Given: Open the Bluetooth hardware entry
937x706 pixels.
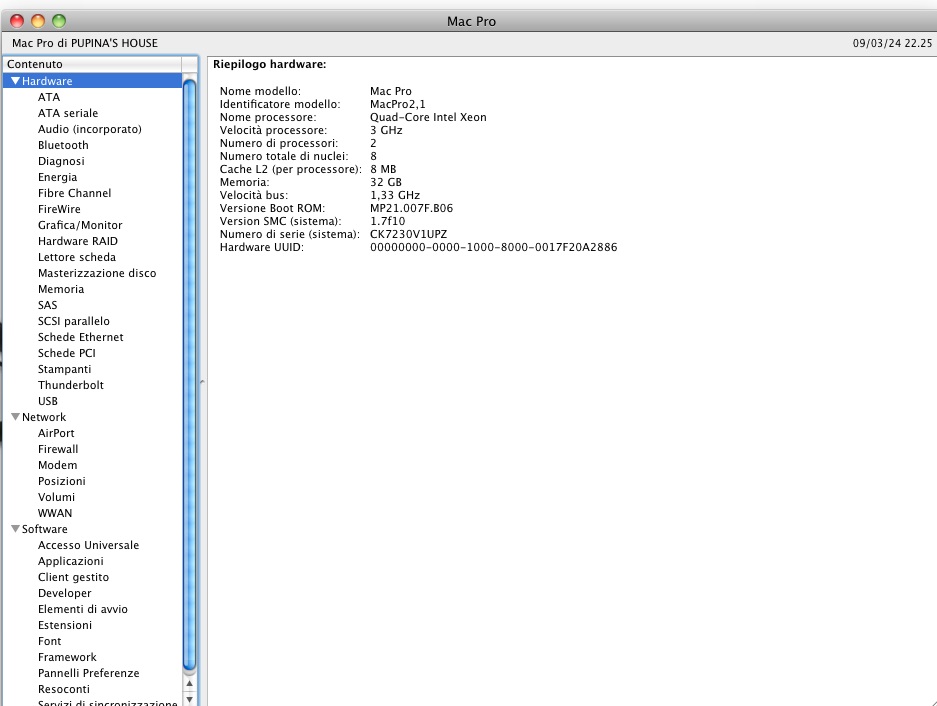Looking at the screenshot, I should pyautogui.click(x=63, y=145).
